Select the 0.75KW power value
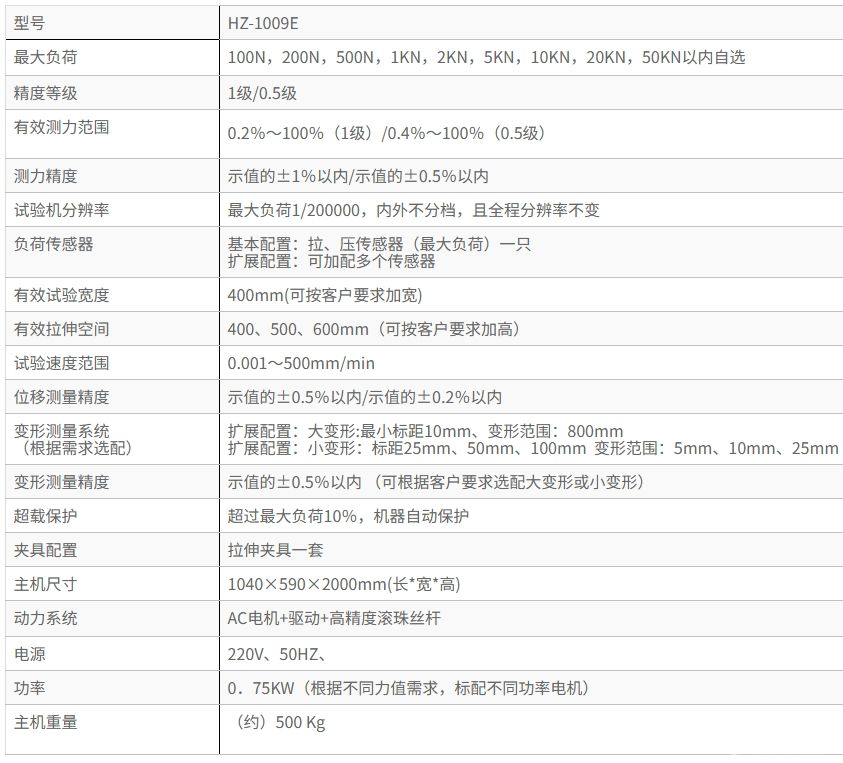Screen dimensions: 843x763 [x=409, y=688]
